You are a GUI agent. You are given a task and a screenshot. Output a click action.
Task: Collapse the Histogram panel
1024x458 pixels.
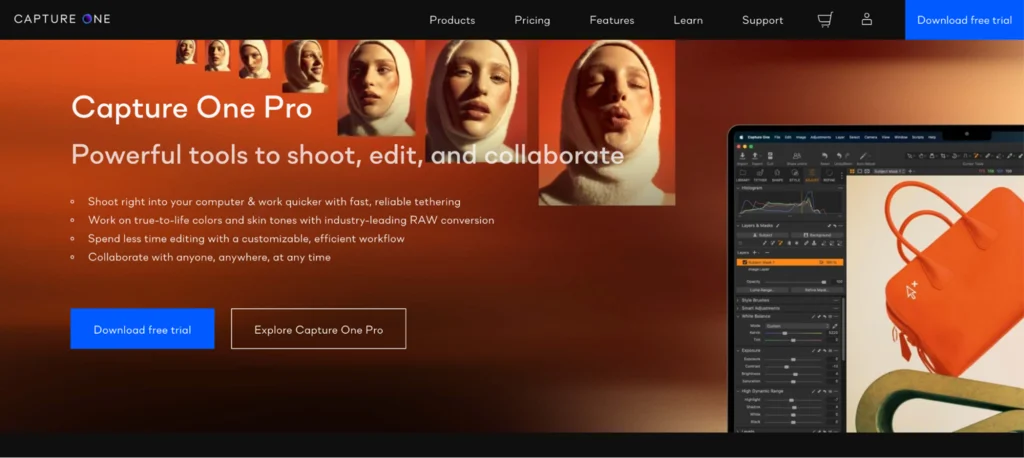point(738,188)
